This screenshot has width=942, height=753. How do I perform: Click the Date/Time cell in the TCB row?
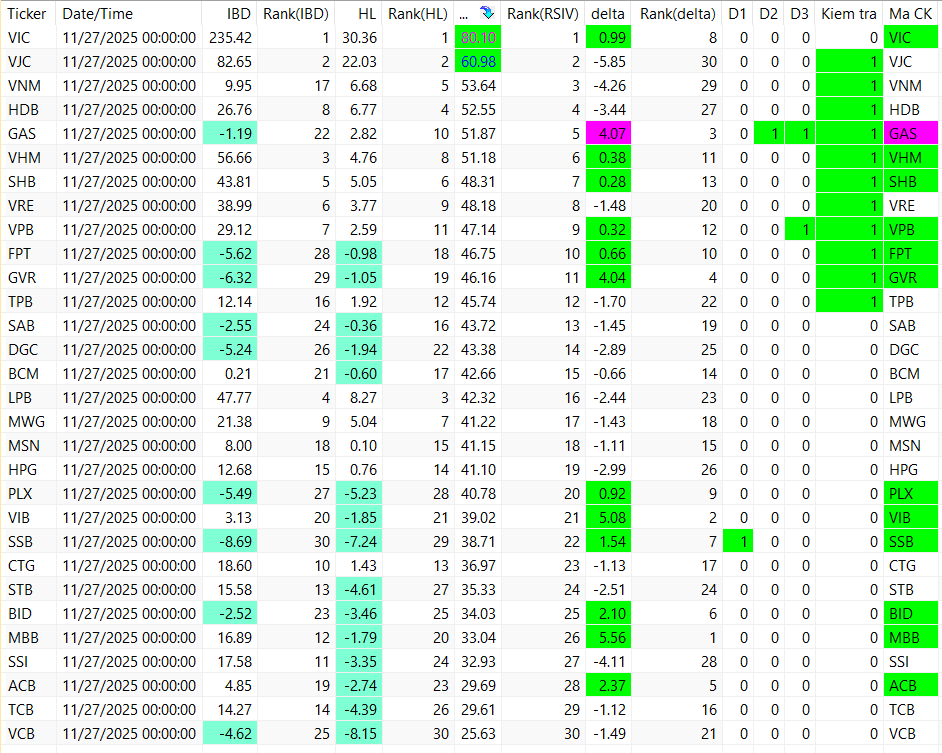pyautogui.click(x=129, y=710)
